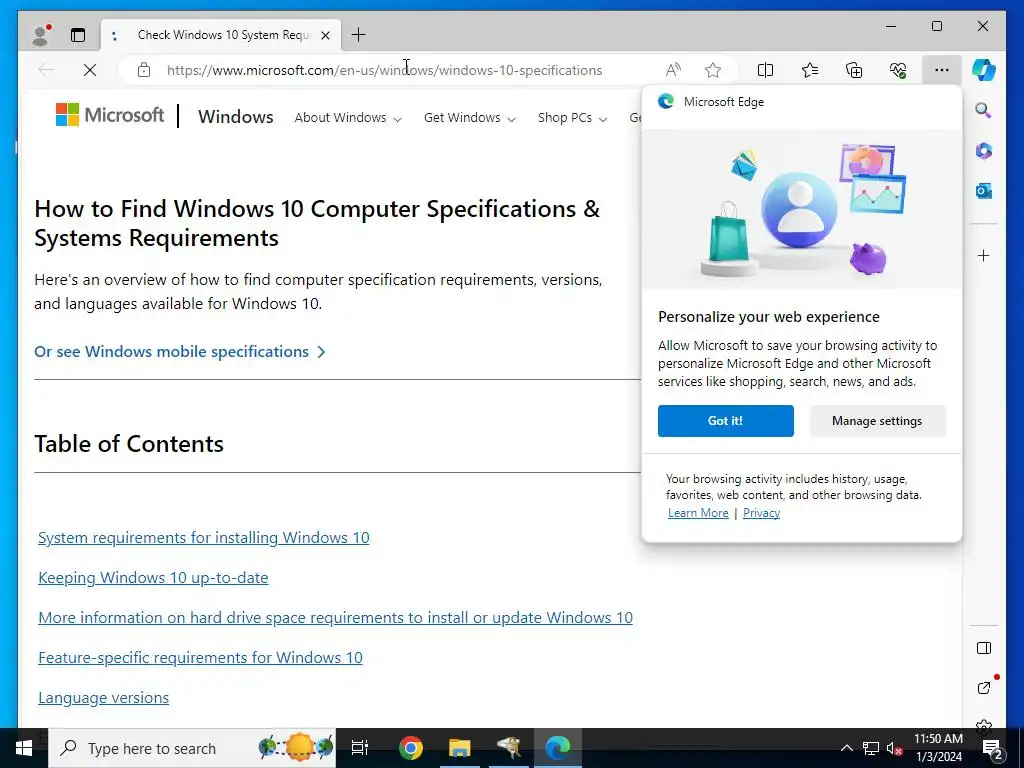The width and height of the screenshot is (1024, 768).
Task: Open File Explorer from taskbar
Action: [460, 748]
